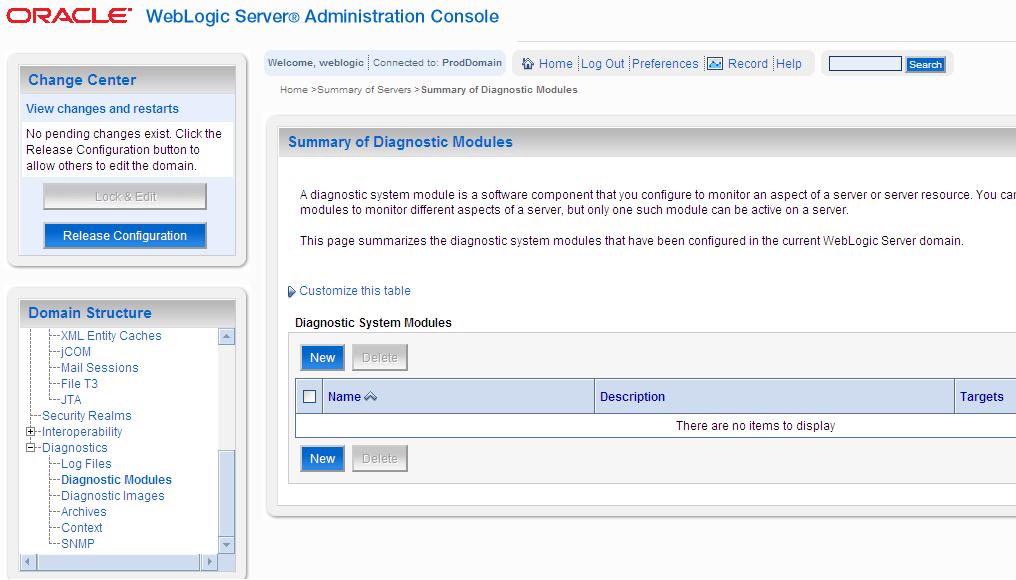Focus the search input field
The image size is (1016, 580).
tap(865, 64)
